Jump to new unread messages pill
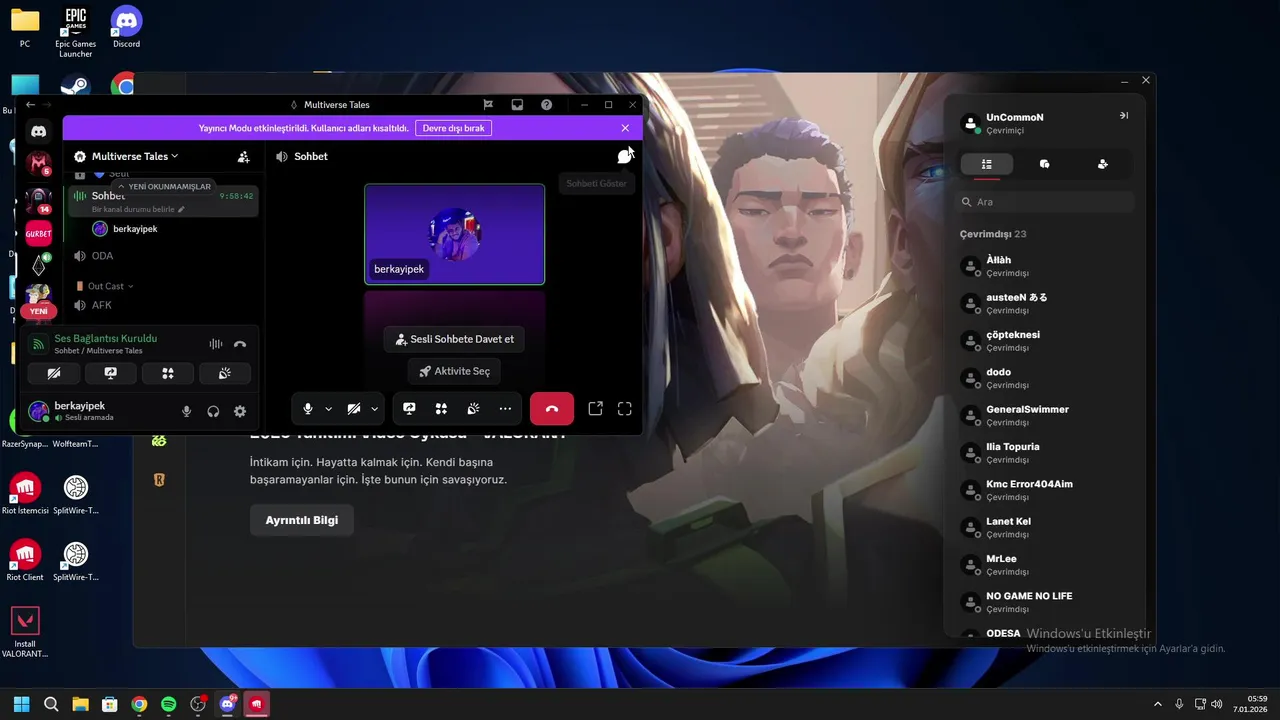 (x=165, y=187)
